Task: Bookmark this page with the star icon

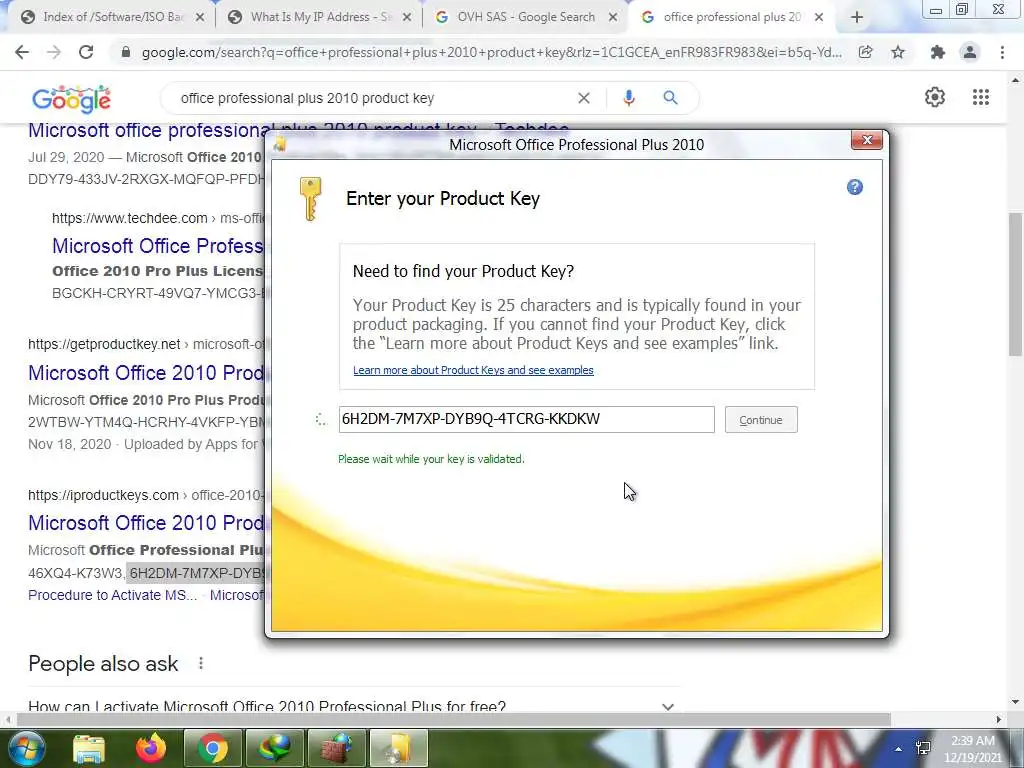Action: (x=899, y=52)
